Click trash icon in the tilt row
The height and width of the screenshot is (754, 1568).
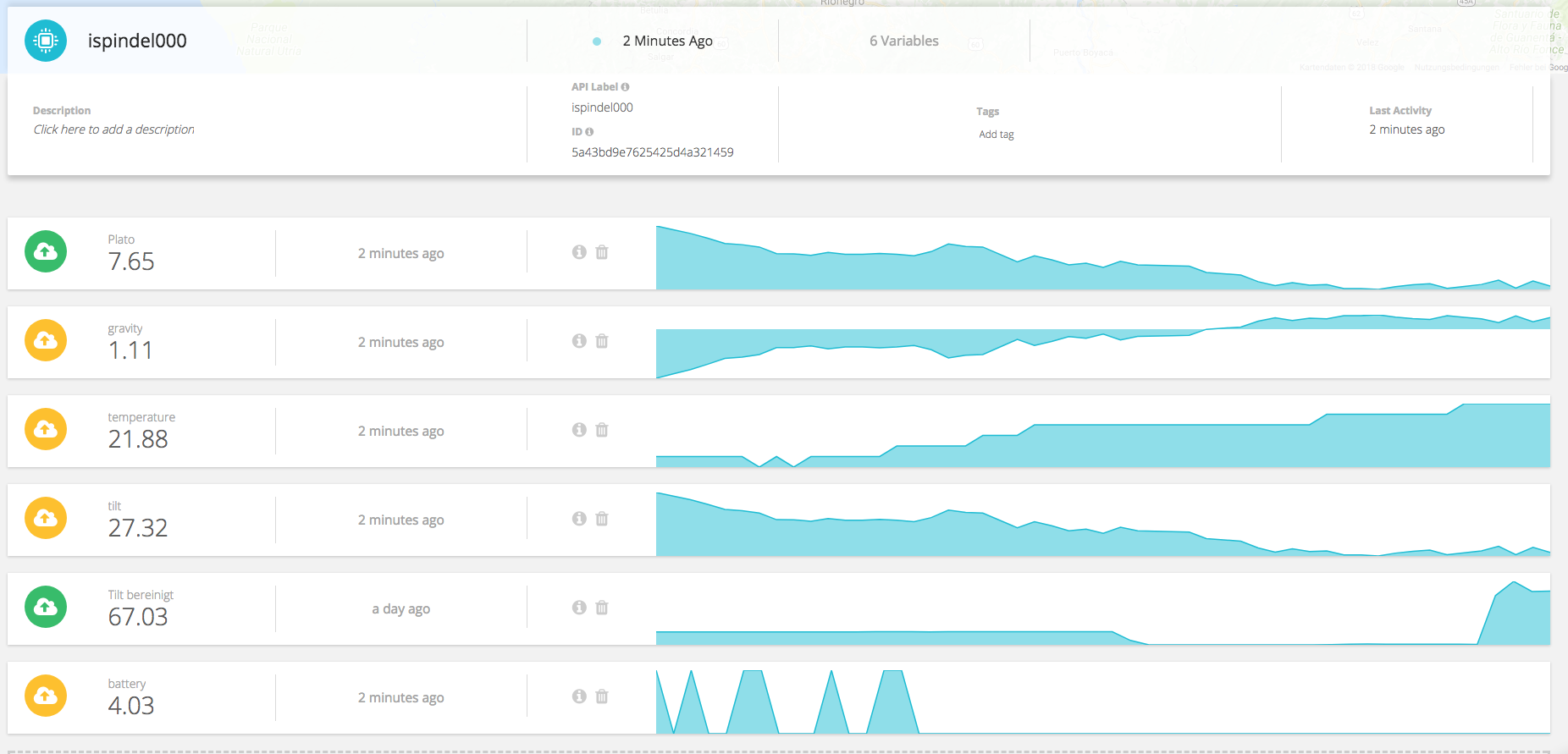(602, 519)
